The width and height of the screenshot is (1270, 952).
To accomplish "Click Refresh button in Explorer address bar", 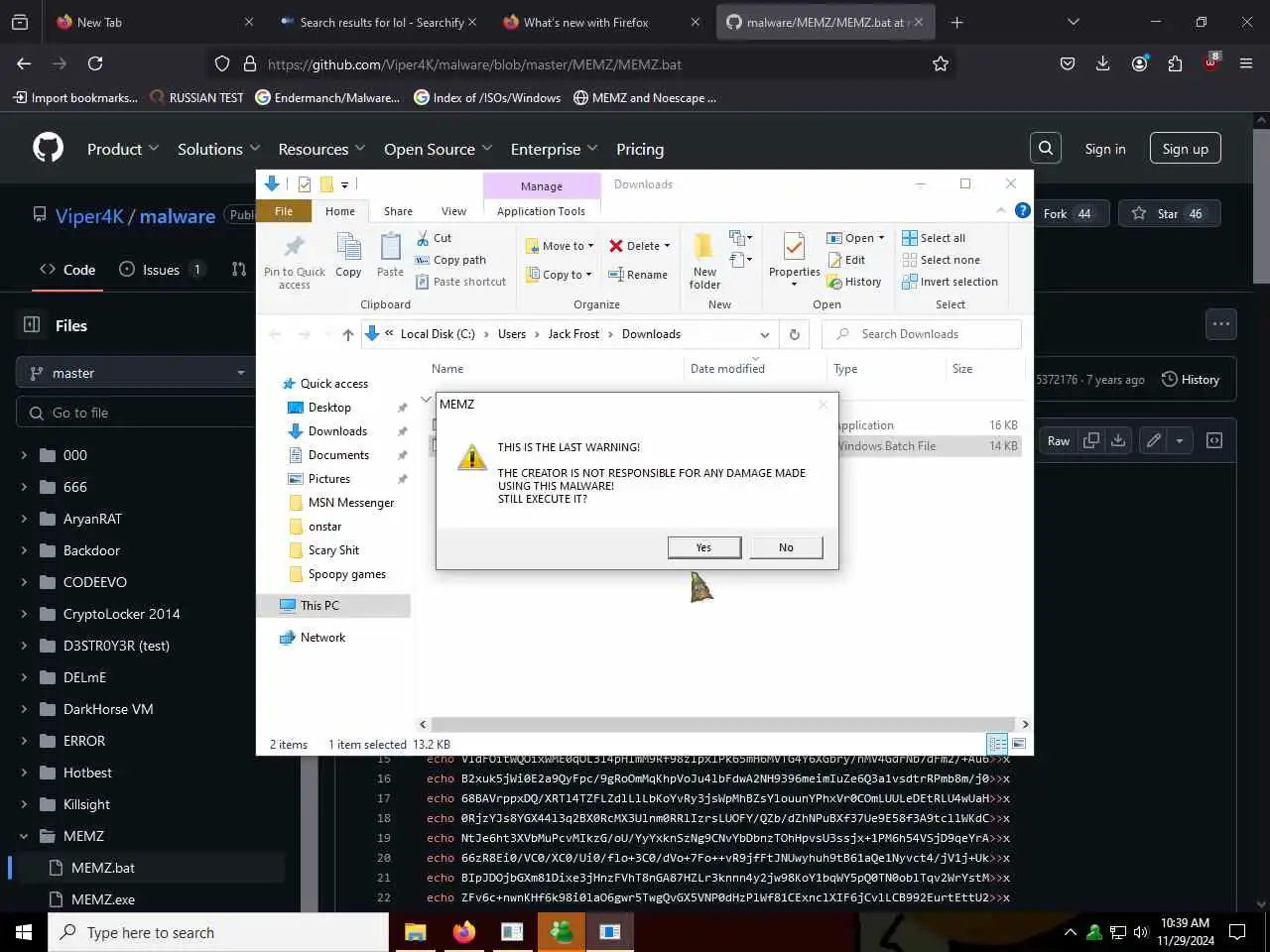I will click(x=794, y=334).
